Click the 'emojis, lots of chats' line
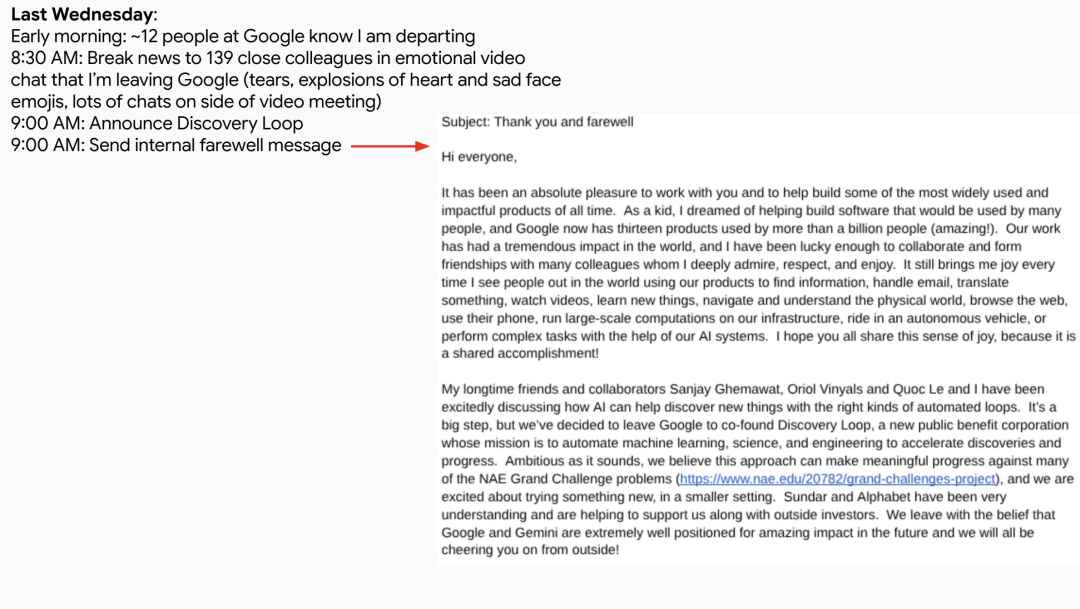Image resolution: width=1080 pixels, height=609 pixels. [x=196, y=102]
